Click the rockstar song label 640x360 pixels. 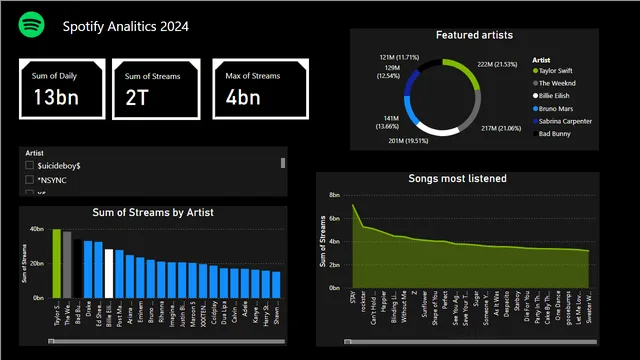[x=363, y=302]
